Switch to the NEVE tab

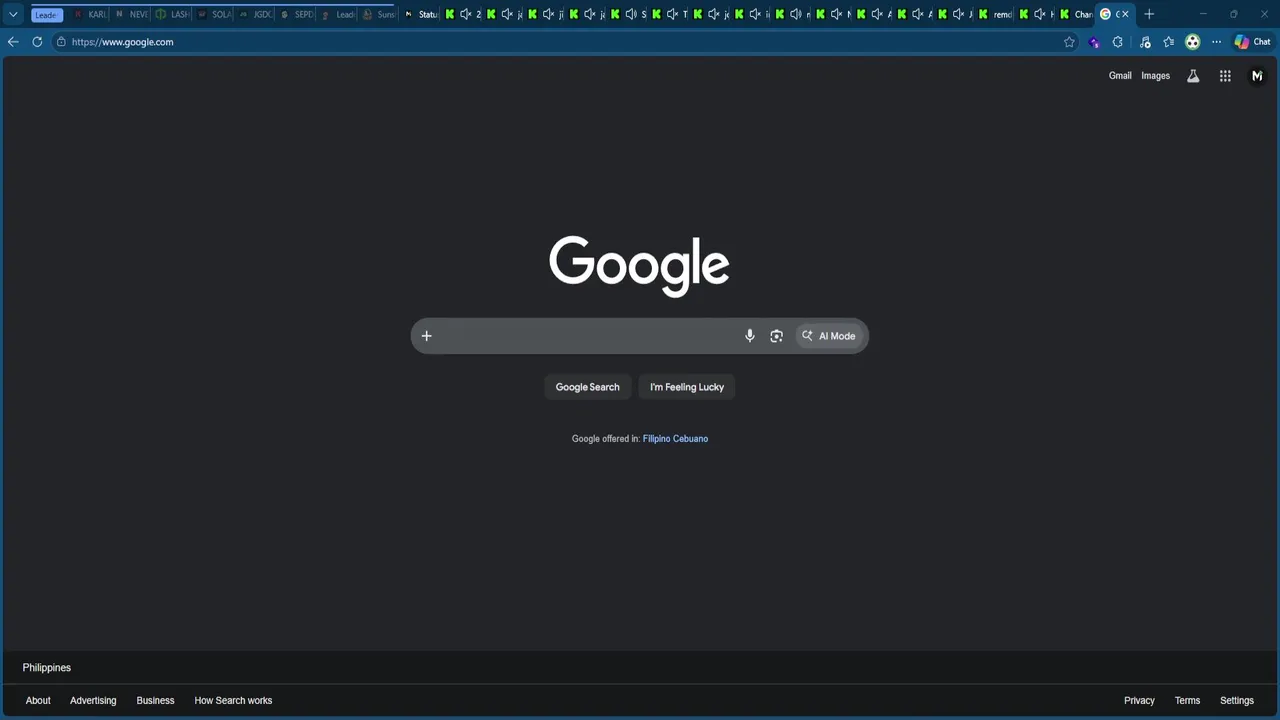click(x=130, y=14)
